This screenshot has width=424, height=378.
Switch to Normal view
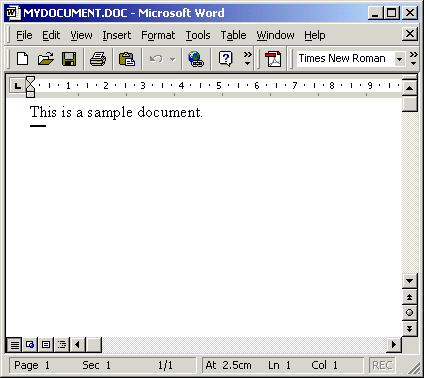tap(14, 344)
